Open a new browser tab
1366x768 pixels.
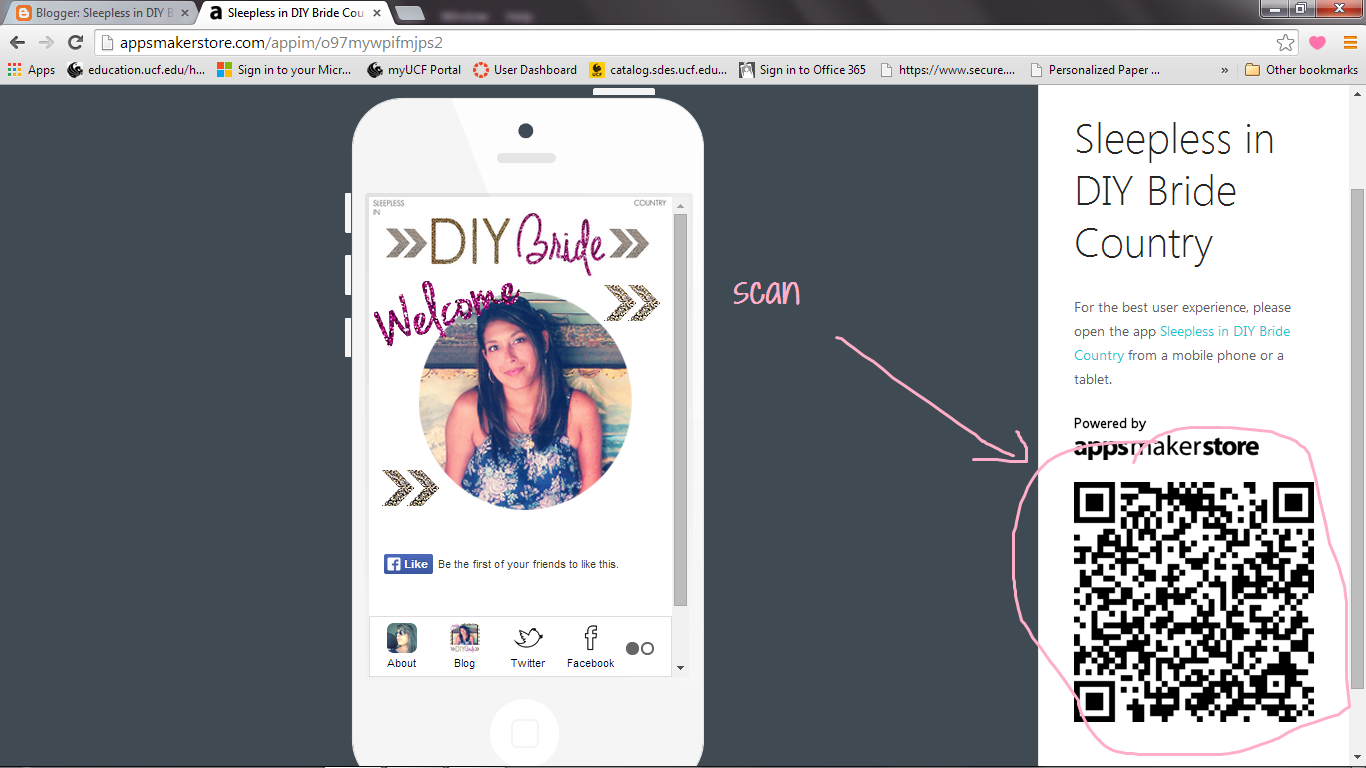tap(410, 13)
